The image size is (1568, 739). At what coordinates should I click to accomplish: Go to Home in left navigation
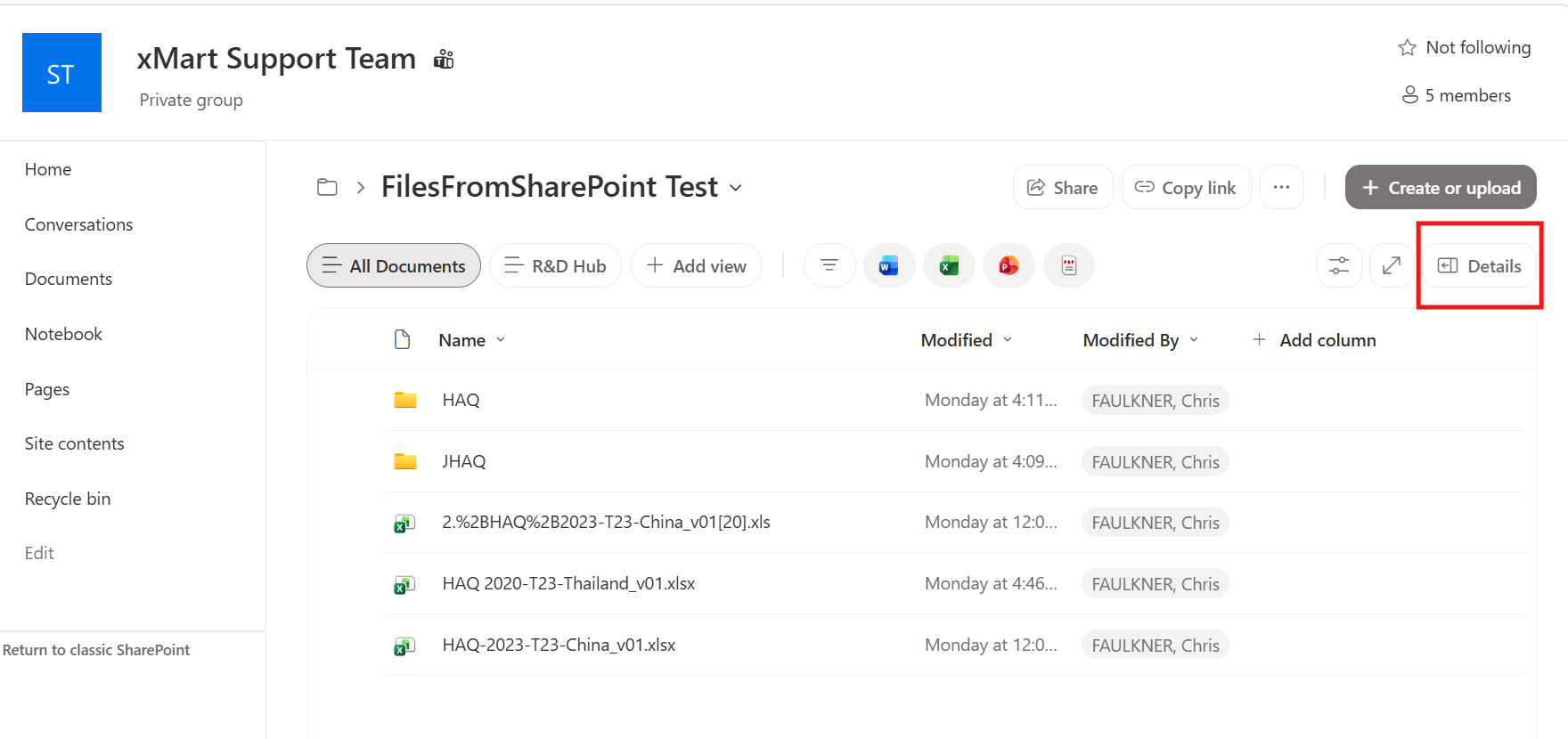48,169
